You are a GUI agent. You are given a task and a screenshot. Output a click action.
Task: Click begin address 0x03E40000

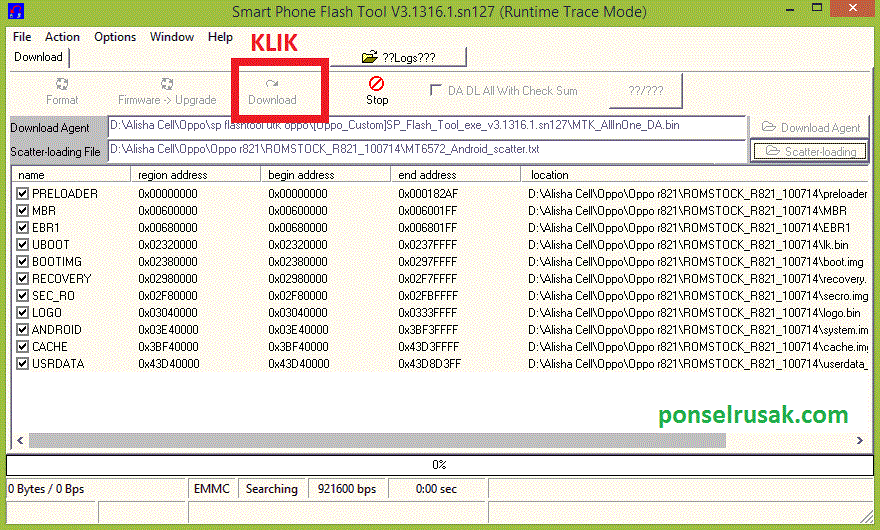(x=298, y=330)
